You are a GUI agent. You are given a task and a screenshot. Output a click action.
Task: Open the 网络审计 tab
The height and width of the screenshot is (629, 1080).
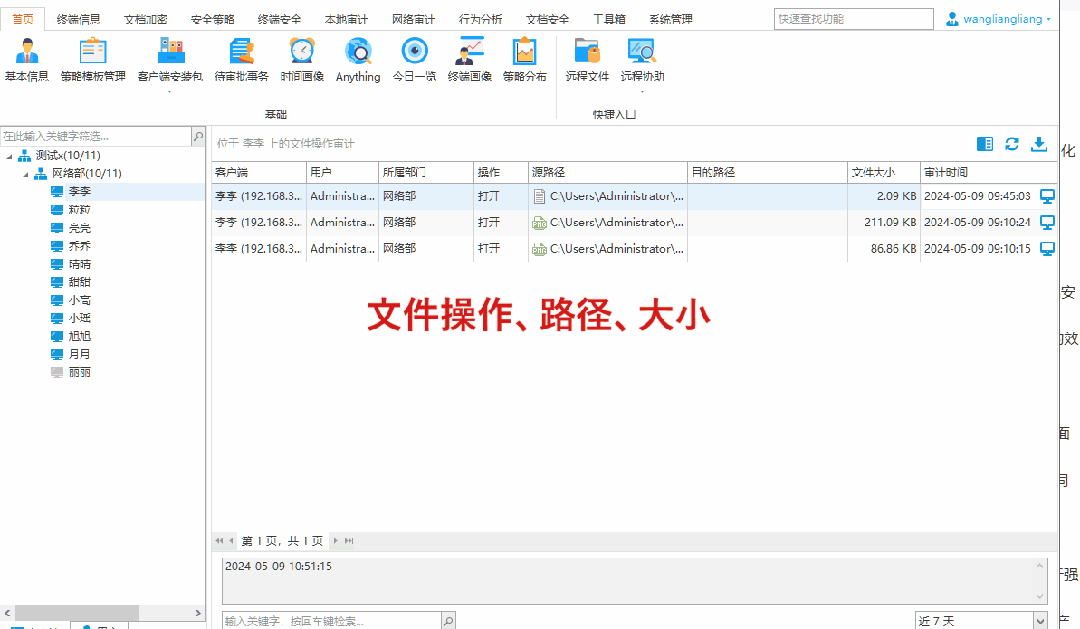pos(413,19)
